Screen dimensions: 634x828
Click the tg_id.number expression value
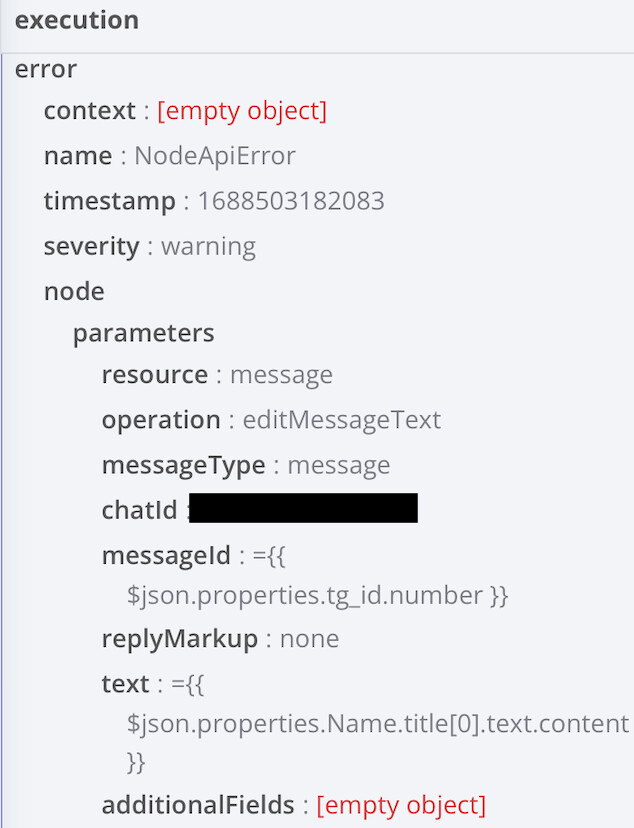317,596
